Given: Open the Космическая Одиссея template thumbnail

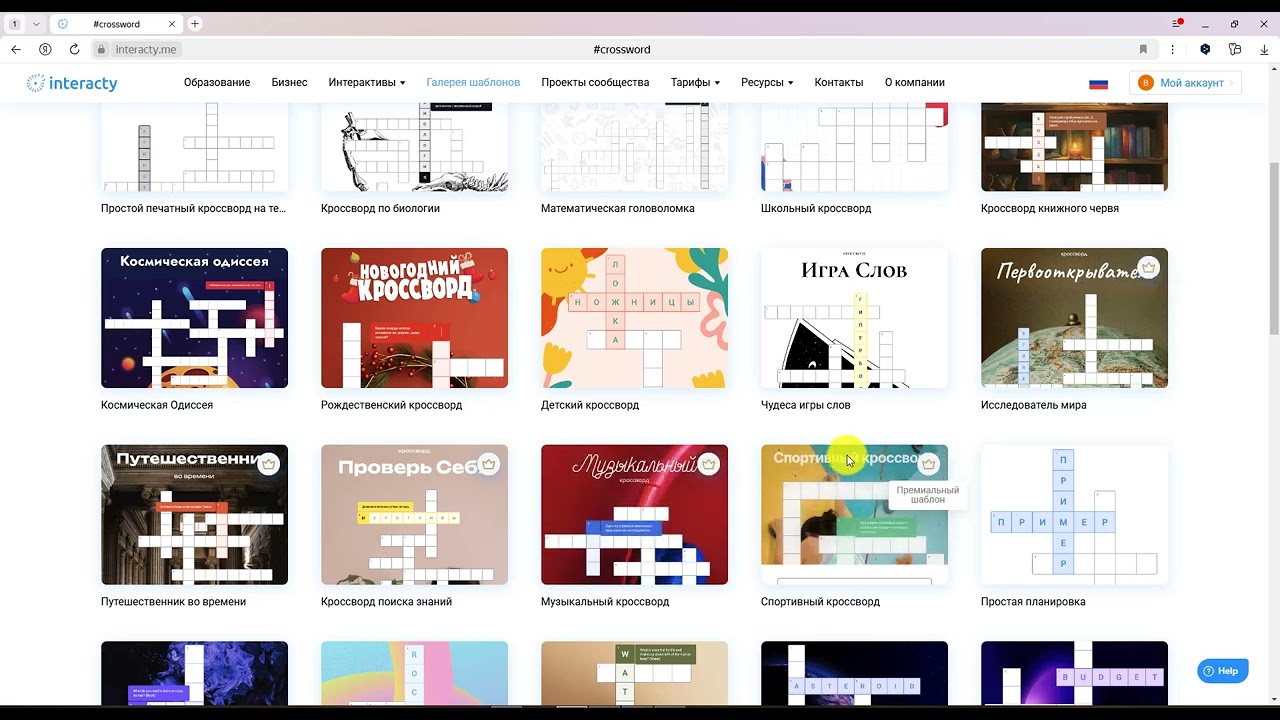Looking at the screenshot, I should [194, 318].
